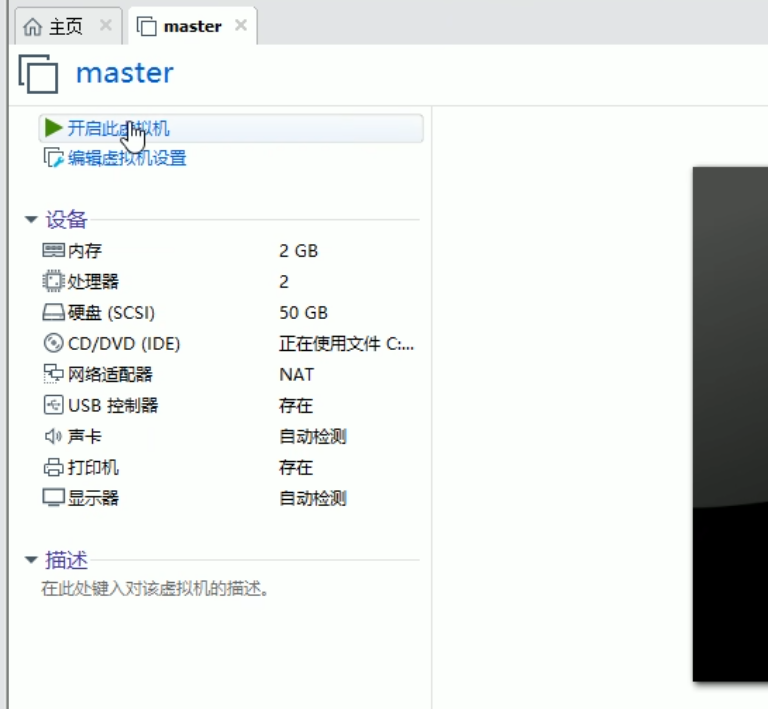This screenshot has width=768, height=709.
Task: Click the CD/DVD disc icon
Action: (53, 343)
